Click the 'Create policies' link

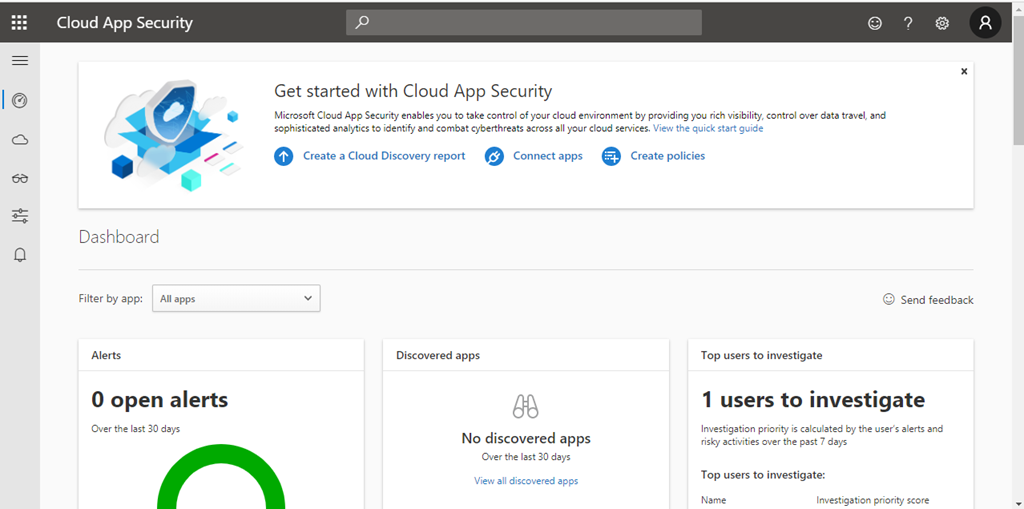tap(667, 156)
